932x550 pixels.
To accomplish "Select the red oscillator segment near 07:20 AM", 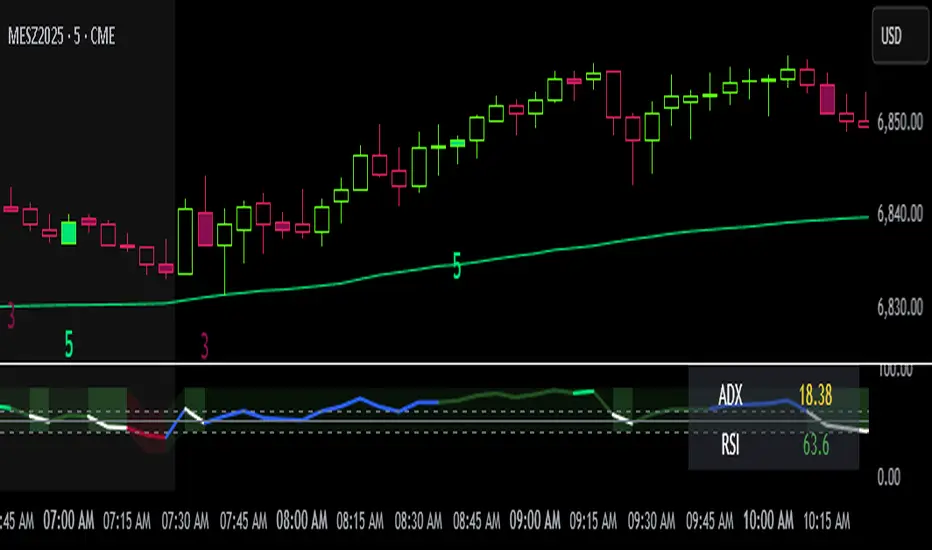I will click(x=147, y=433).
